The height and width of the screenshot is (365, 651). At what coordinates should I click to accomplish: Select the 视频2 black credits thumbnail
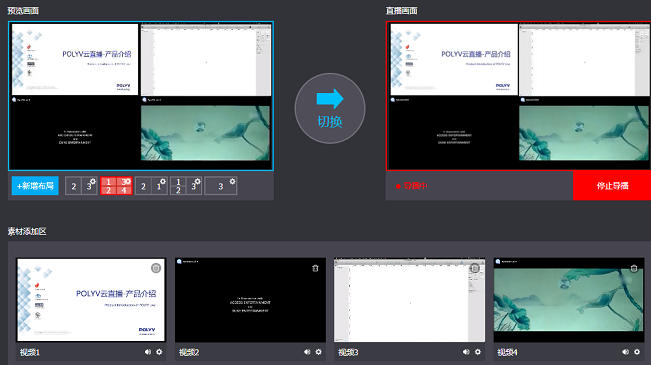(250, 300)
